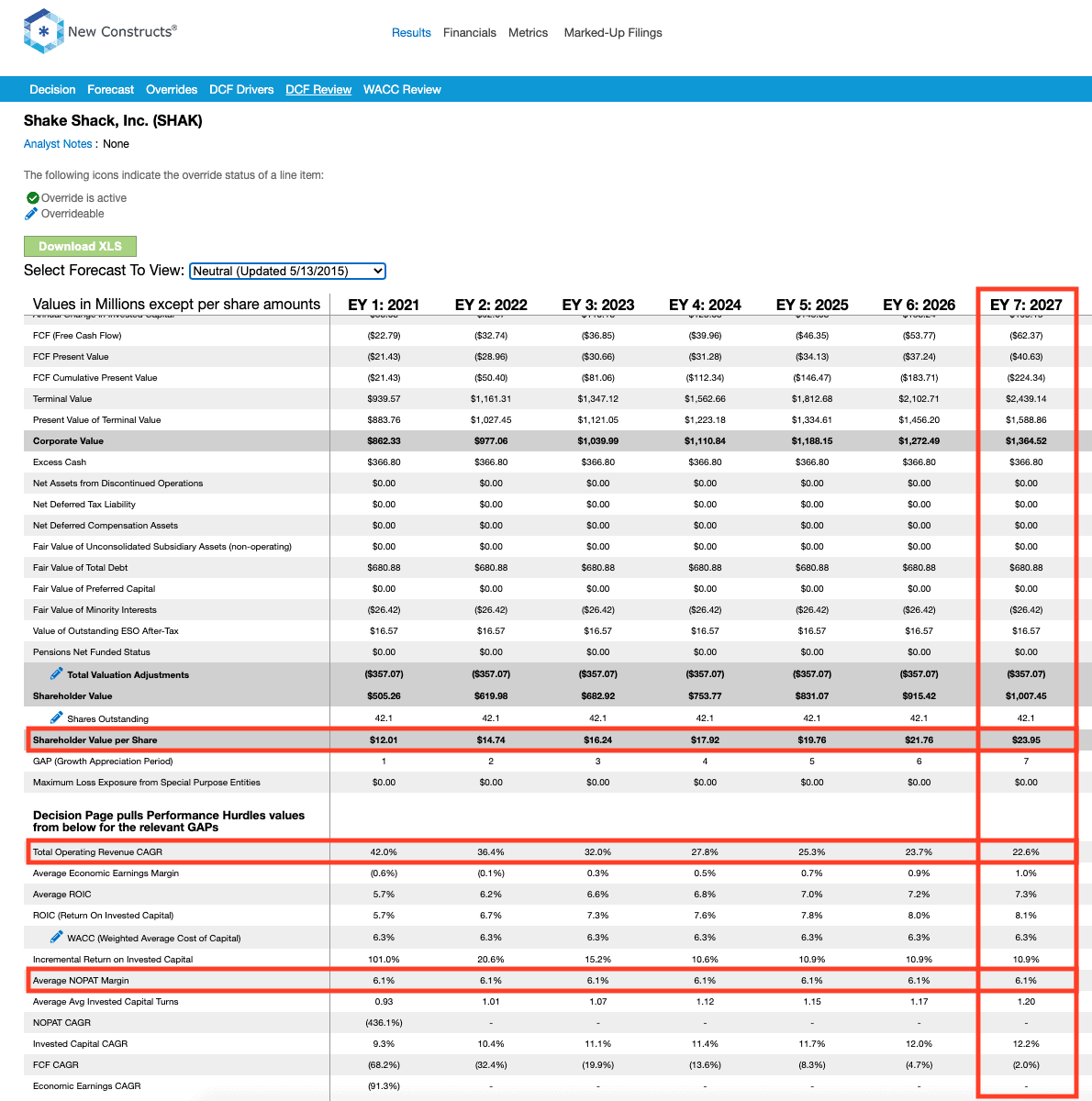
Task: Click the Invested Capital CAGR row label
Action: pos(80,1044)
